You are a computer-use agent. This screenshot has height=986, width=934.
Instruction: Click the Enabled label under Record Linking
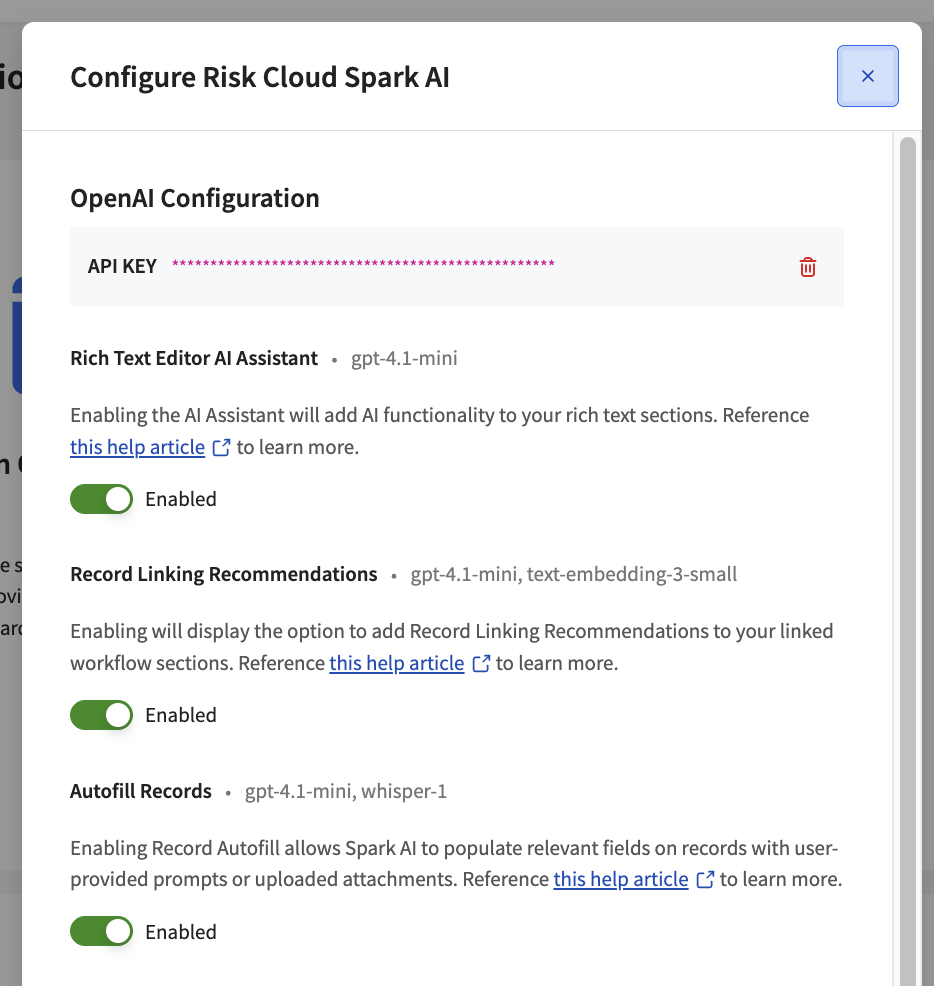(181, 715)
